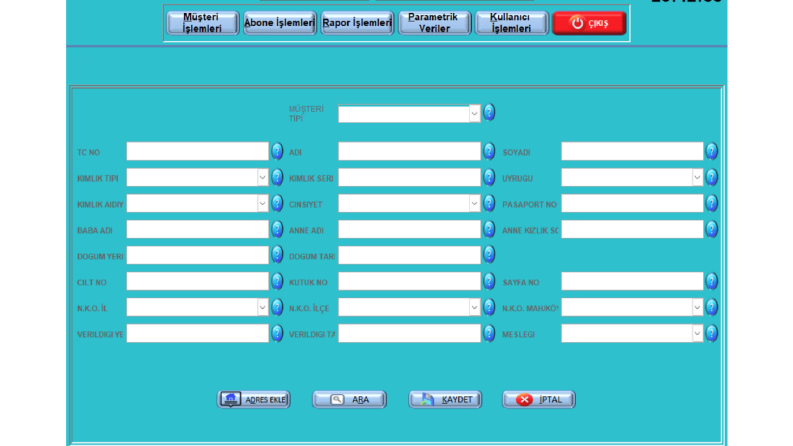The image size is (793, 446).
Task: Open Rapor İşlemleri menu
Action: pyautogui.click(x=357, y=23)
